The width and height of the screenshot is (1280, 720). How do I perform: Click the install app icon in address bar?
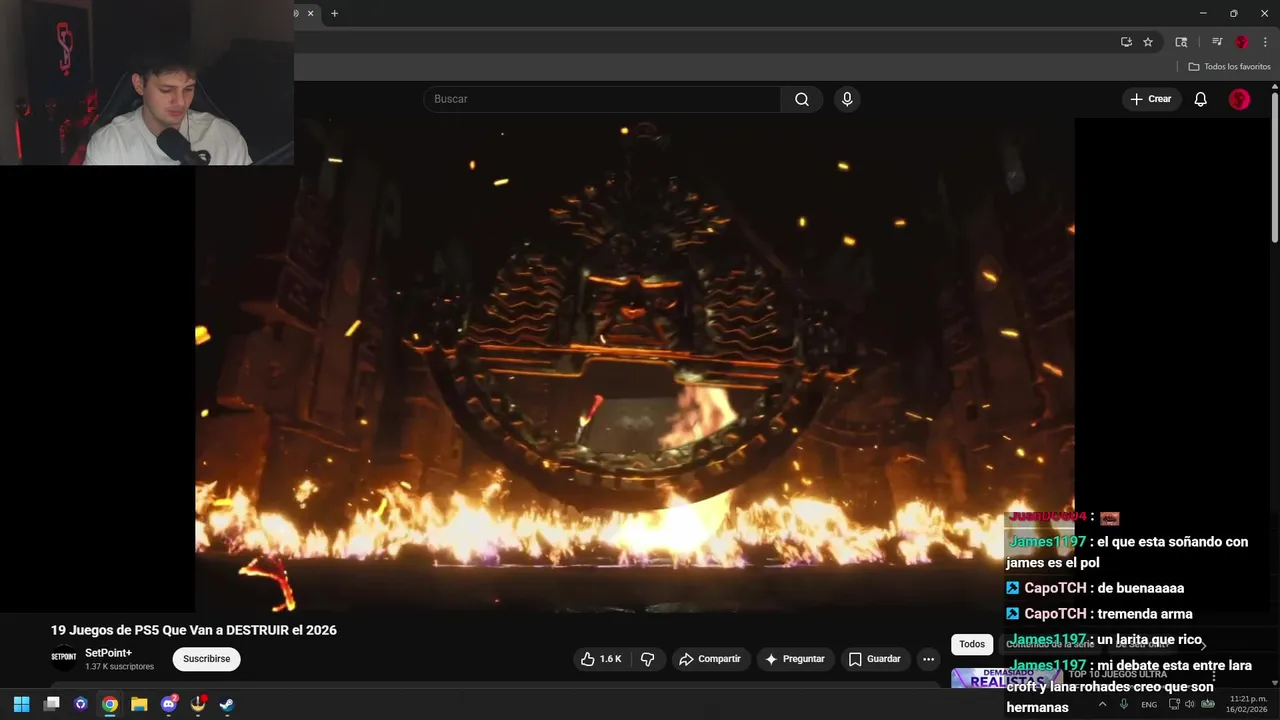click(x=1126, y=42)
